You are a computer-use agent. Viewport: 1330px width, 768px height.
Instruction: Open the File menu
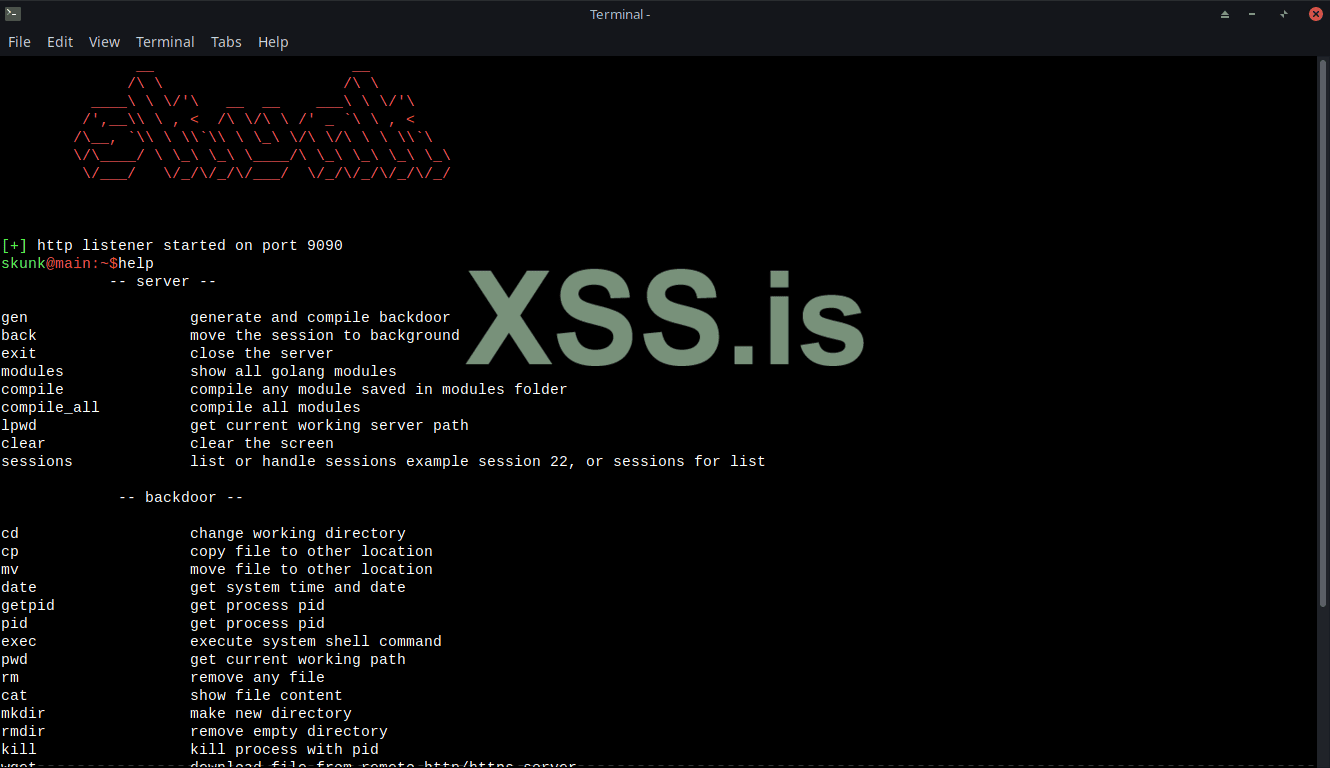pyautogui.click(x=19, y=42)
